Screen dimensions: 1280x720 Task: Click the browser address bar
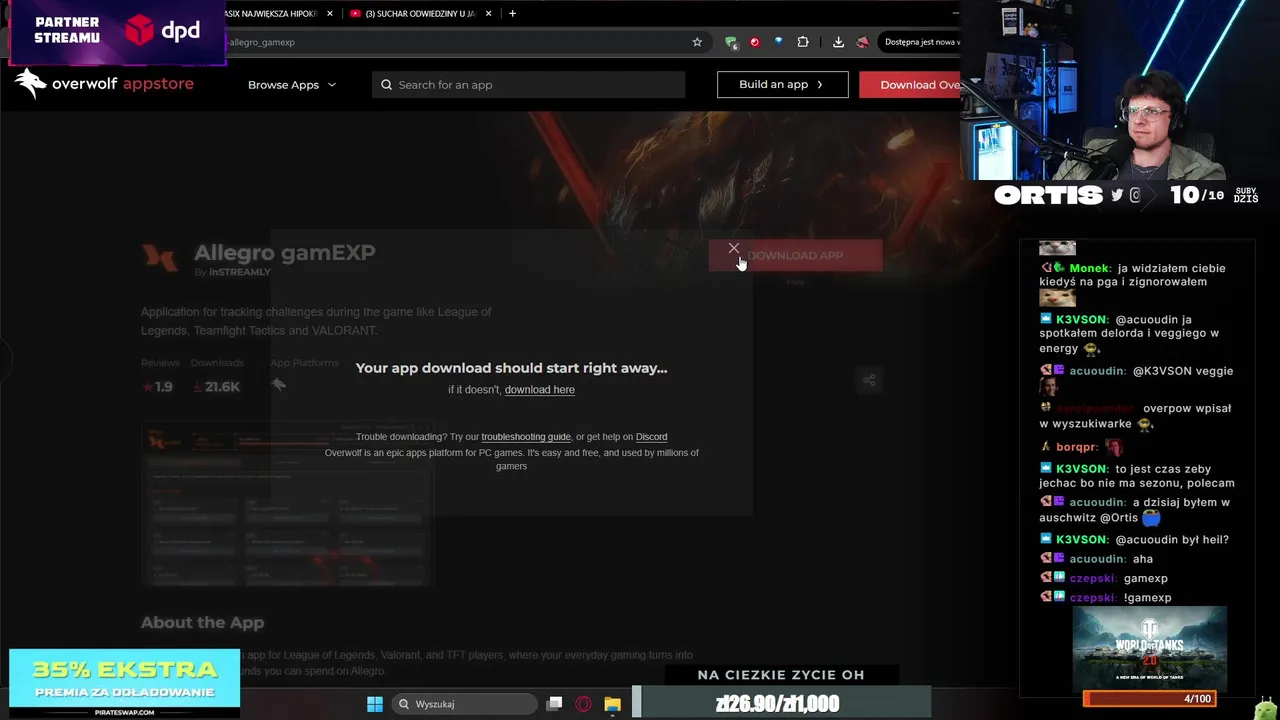455,42
